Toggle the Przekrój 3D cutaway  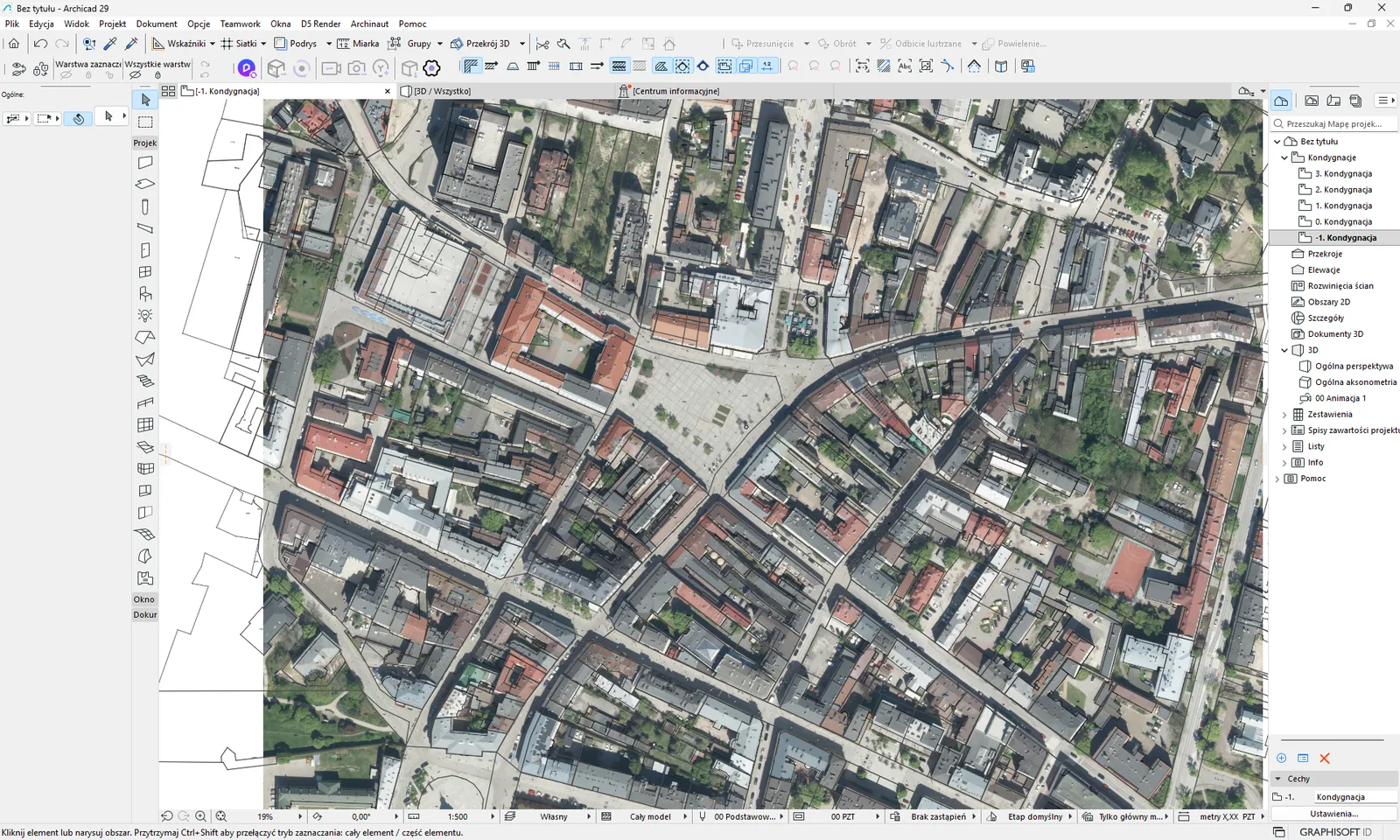pos(480,43)
